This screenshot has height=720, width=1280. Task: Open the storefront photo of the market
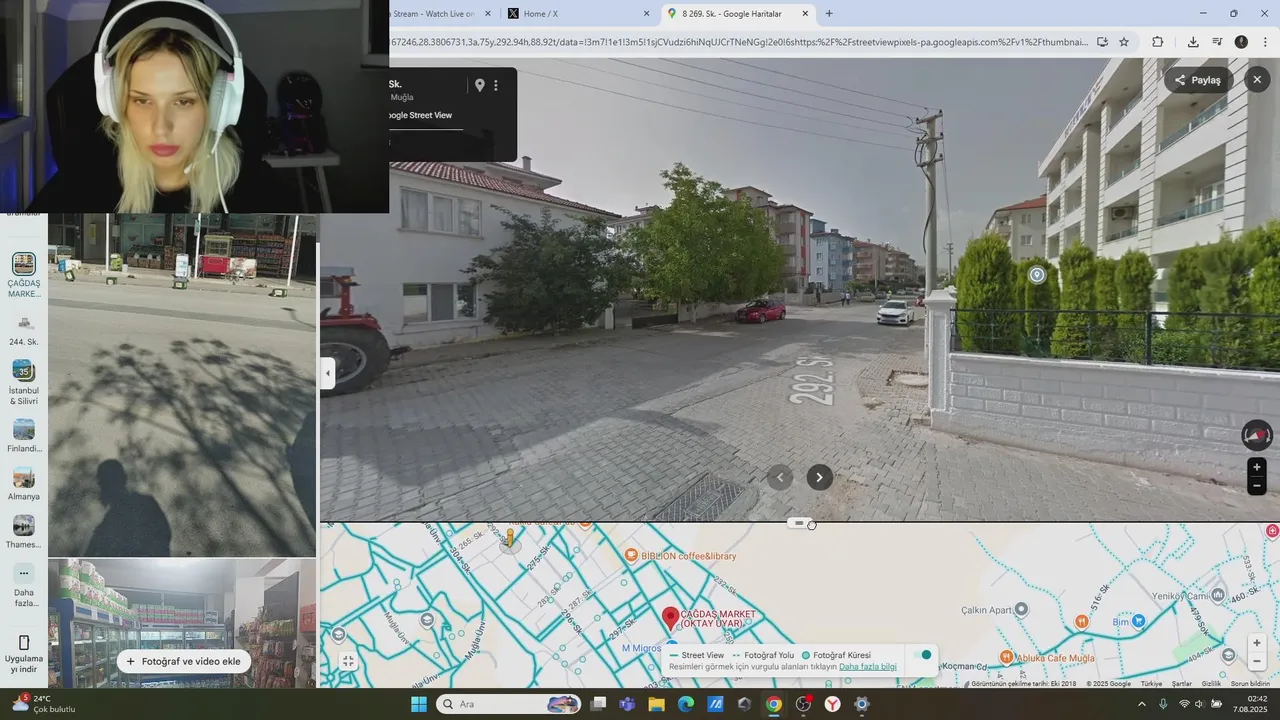click(182, 385)
